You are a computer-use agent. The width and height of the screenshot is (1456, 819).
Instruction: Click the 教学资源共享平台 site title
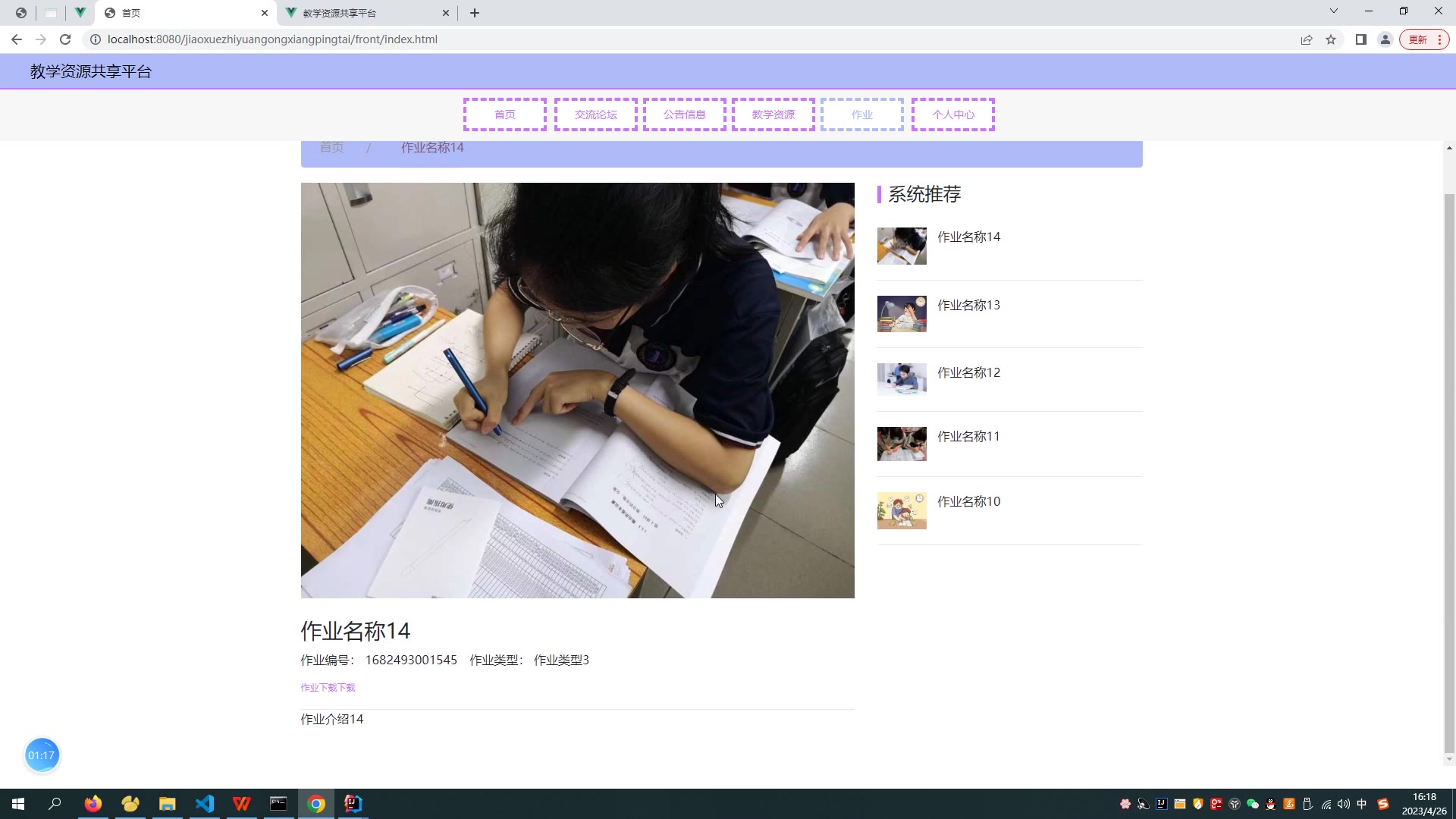[x=91, y=72]
